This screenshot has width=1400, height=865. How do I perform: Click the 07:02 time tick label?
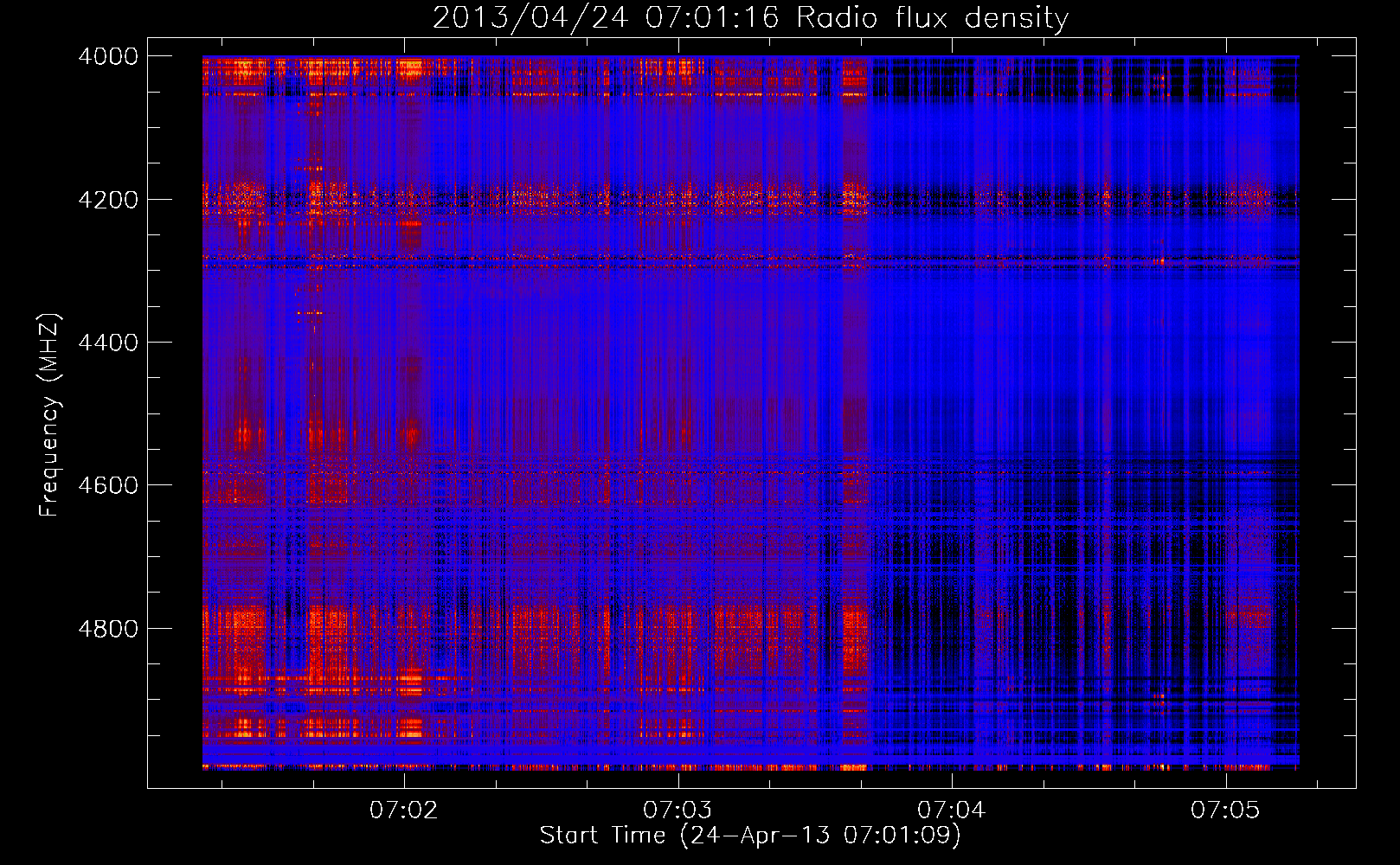click(x=404, y=810)
